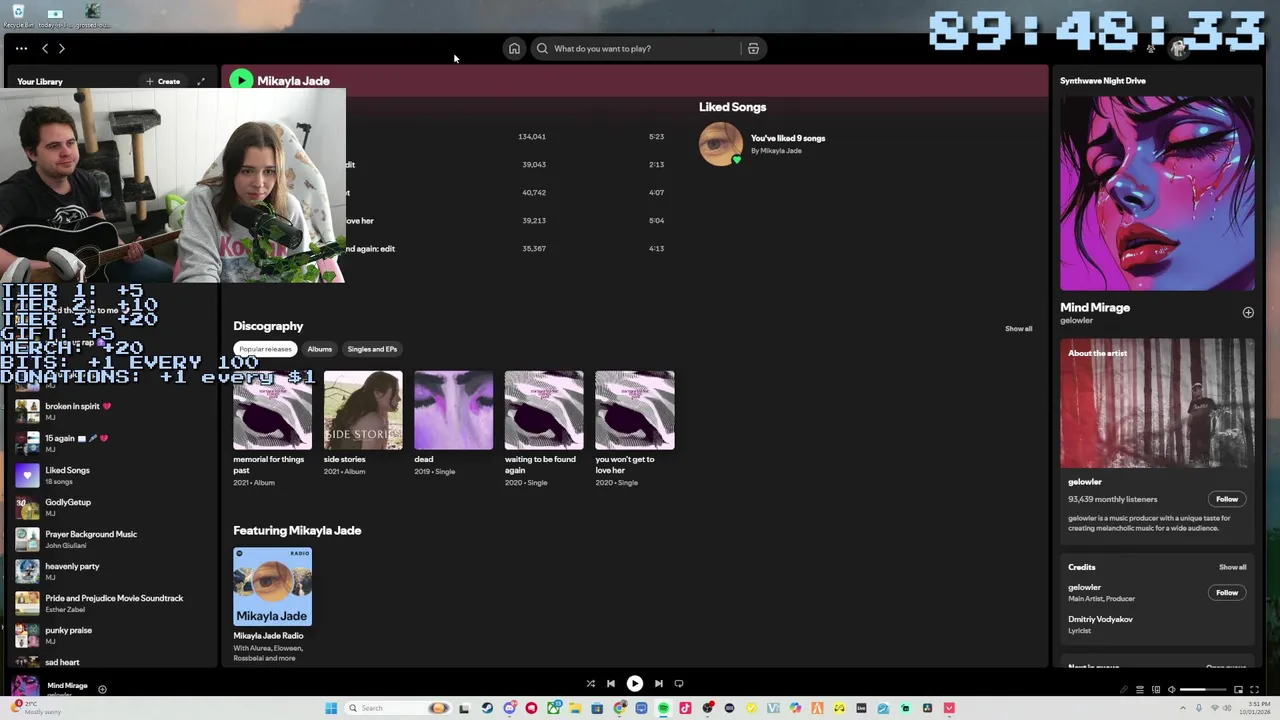Select the Popular releases filter
Screen dimensions: 1280x720
click(x=265, y=349)
